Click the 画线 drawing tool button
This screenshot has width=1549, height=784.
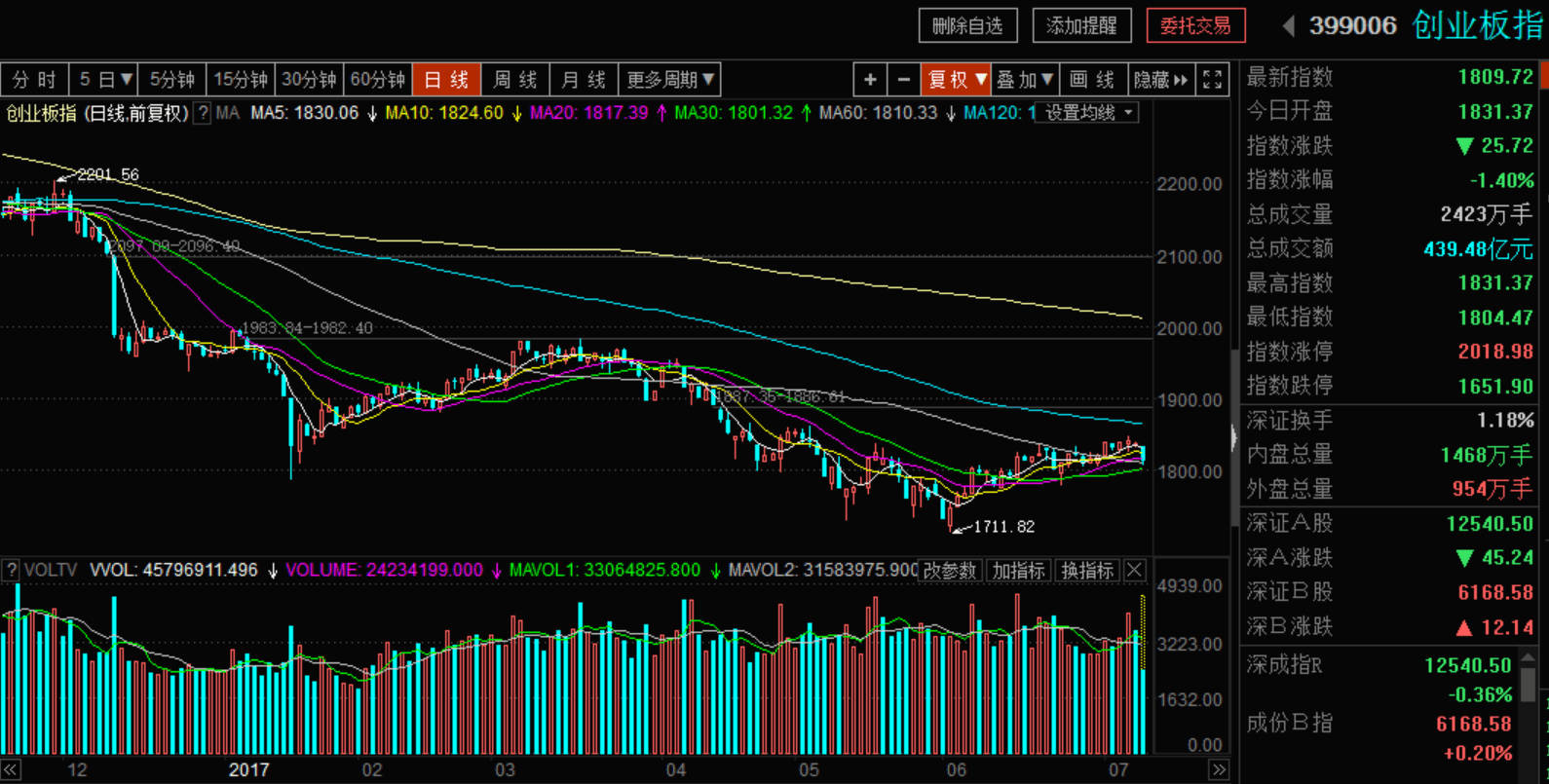pos(1092,80)
